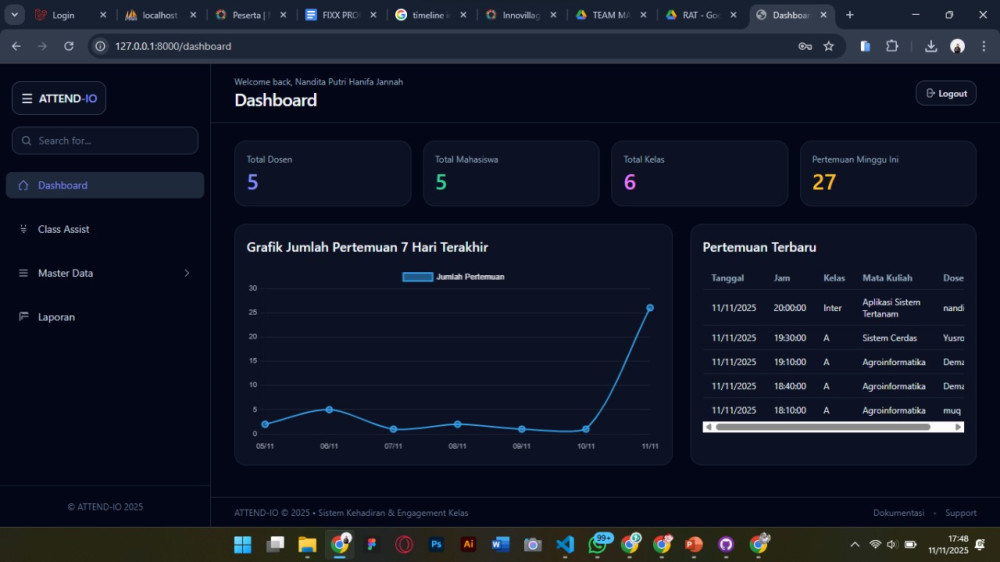Expand the Master Data submenu chevron
1000x562 pixels.
(x=186, y=273)
